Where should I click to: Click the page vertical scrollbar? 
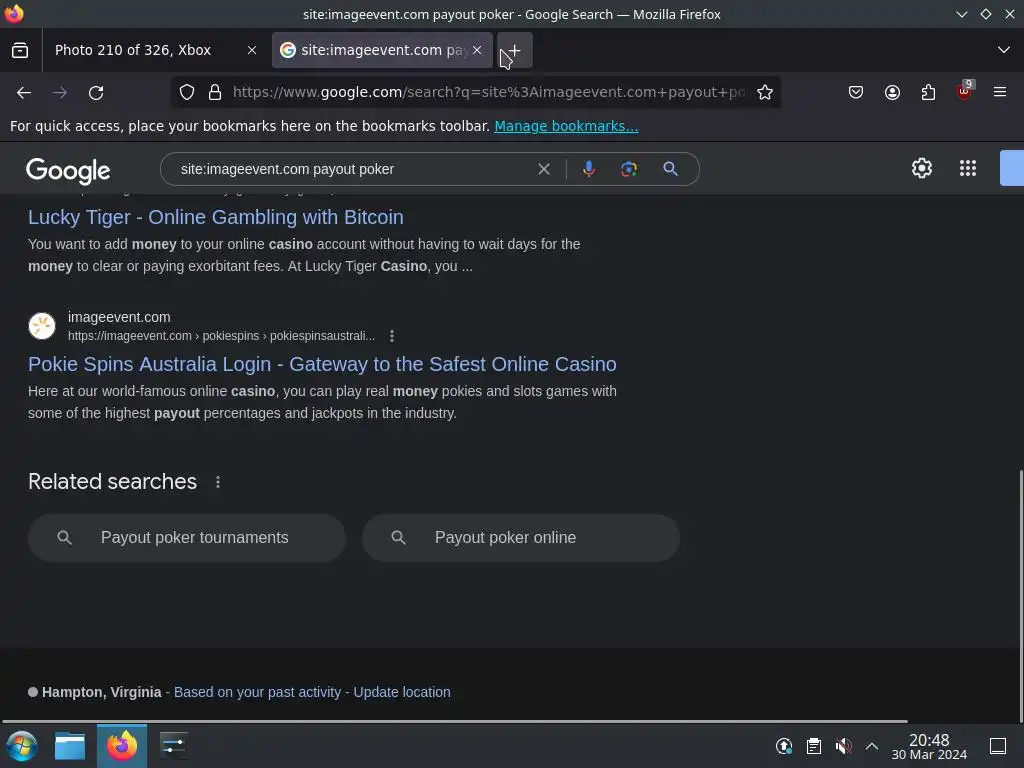[1020, 594]
